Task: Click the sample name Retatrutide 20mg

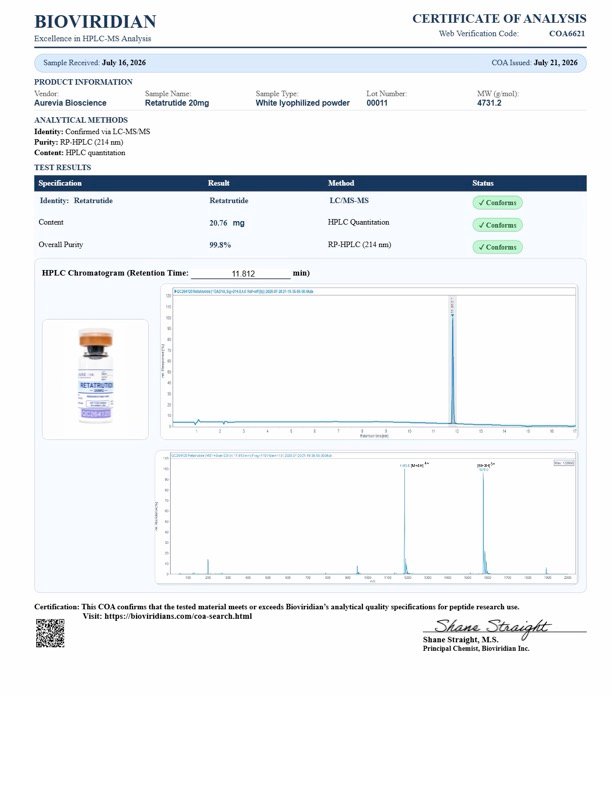Action: click(x=177, y=103)
